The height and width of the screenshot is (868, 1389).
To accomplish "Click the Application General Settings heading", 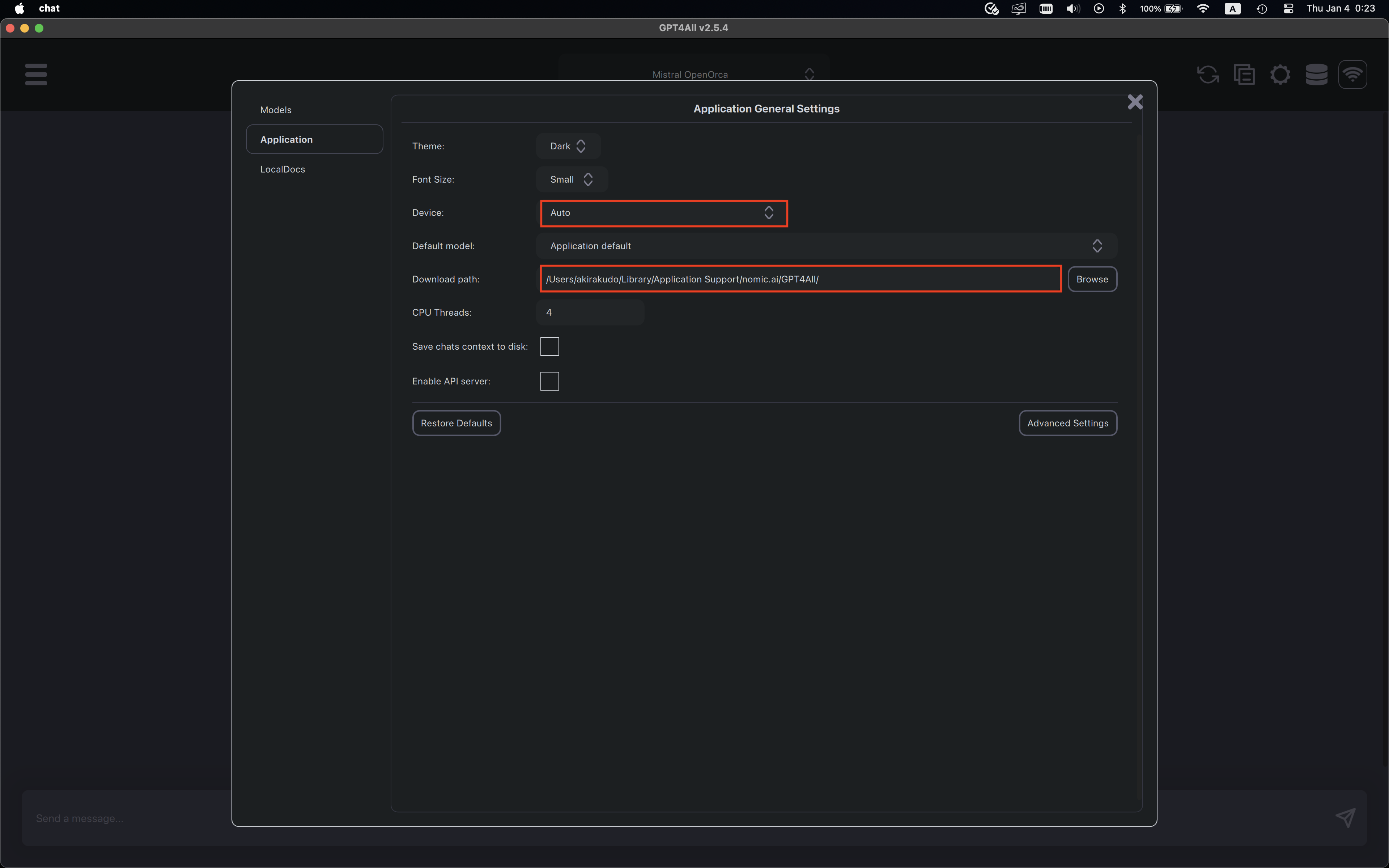I will [766, 109].
